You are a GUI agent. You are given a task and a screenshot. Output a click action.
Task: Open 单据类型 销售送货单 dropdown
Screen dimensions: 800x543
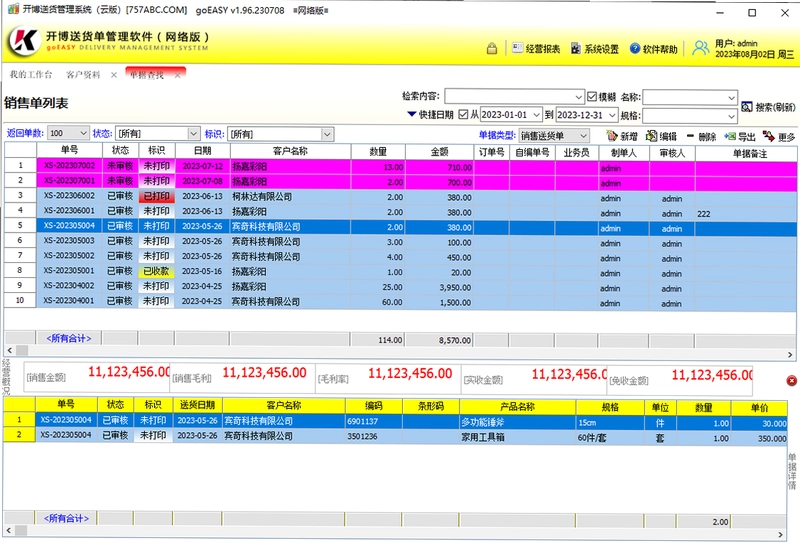pos(583,136)
